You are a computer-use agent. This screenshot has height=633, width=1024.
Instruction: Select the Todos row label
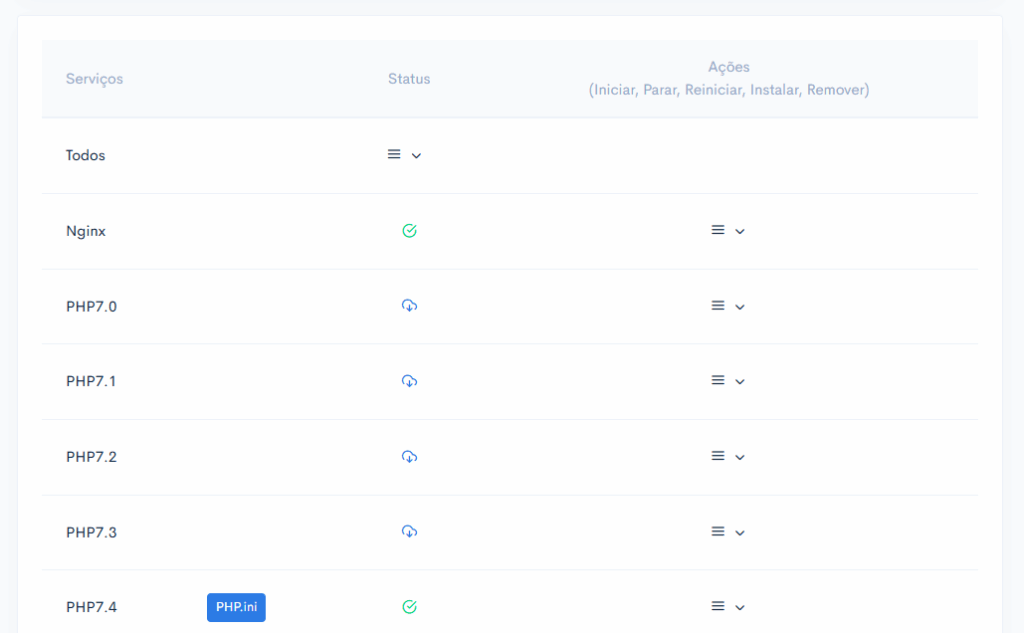(86, 155)
